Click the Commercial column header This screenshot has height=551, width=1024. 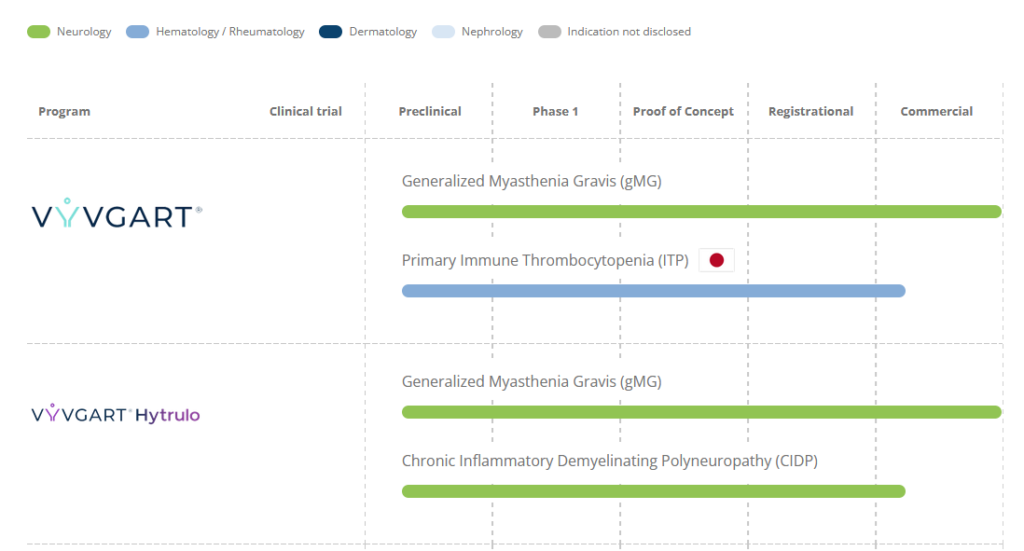click(x=936, y=112)
